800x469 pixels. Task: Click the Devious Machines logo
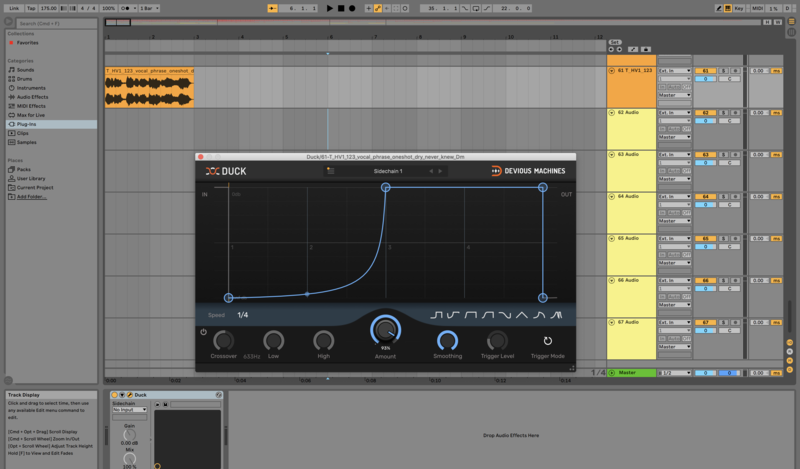click(528, 171)
